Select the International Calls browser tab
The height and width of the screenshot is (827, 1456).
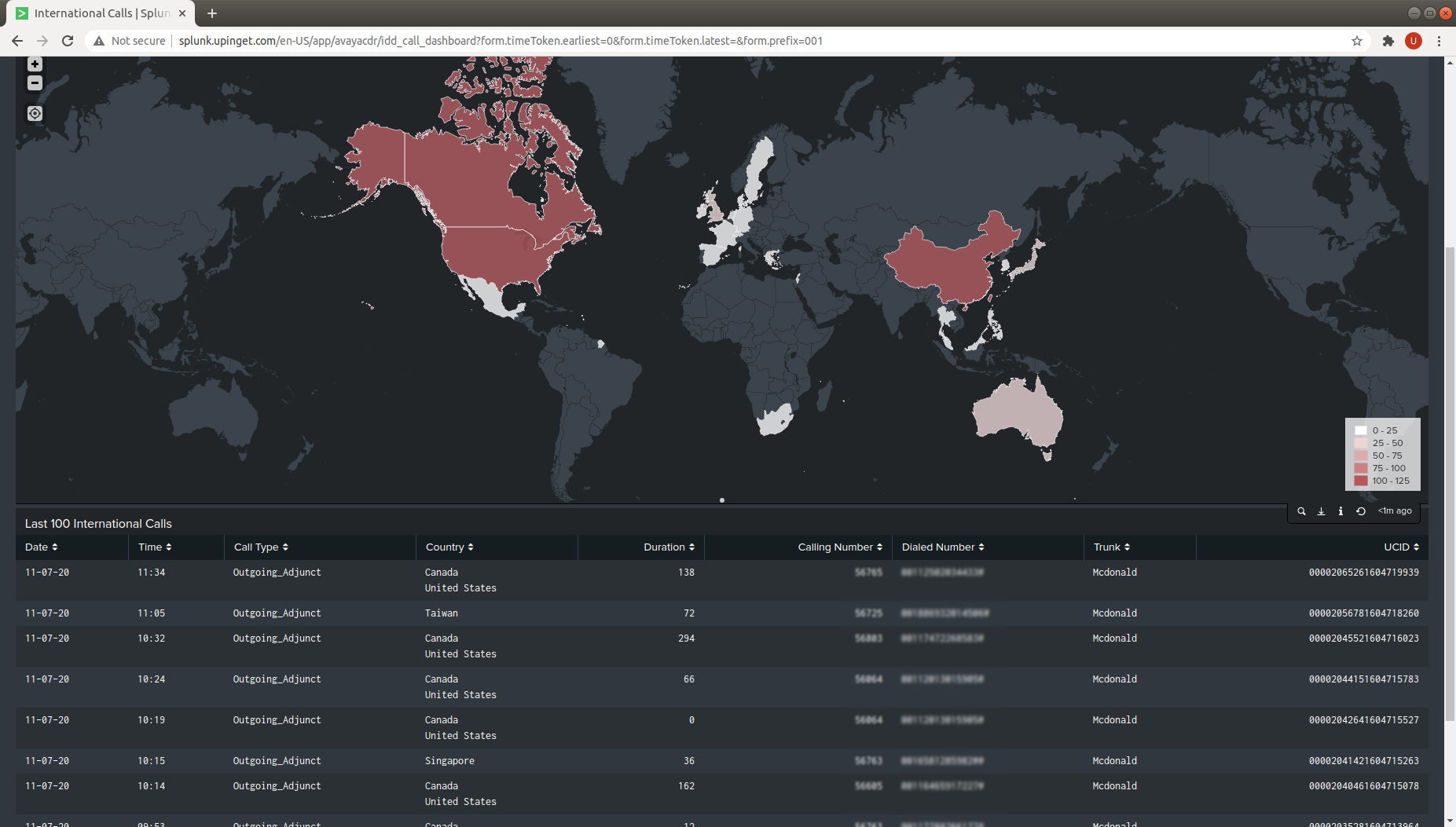(x=102, y=13)
